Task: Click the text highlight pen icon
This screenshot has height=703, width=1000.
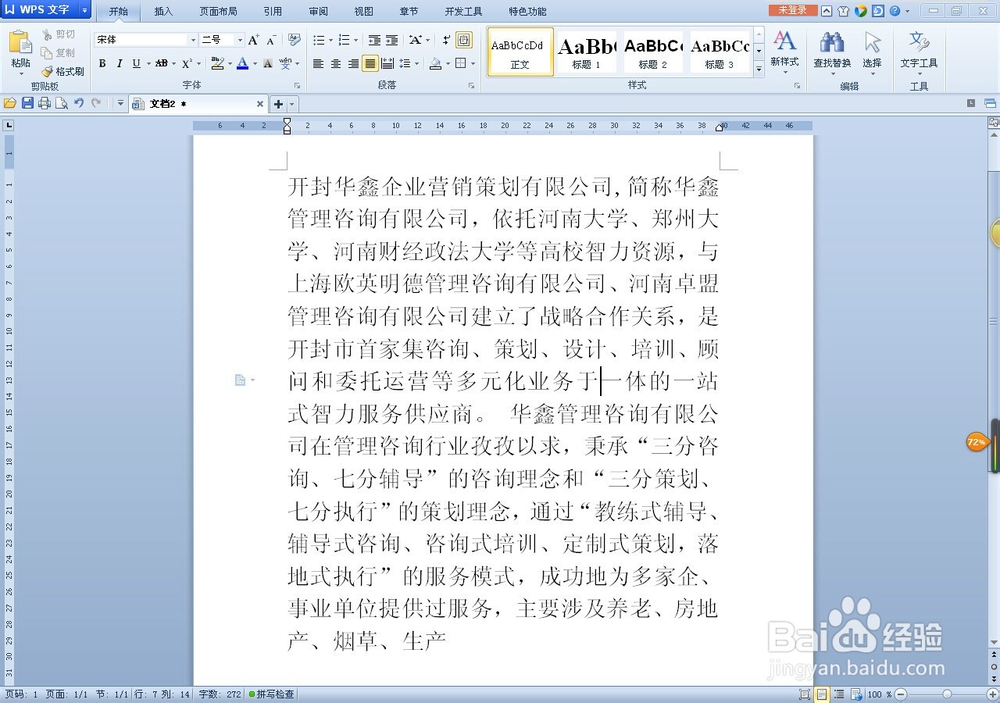Action: tap(217, 63)
